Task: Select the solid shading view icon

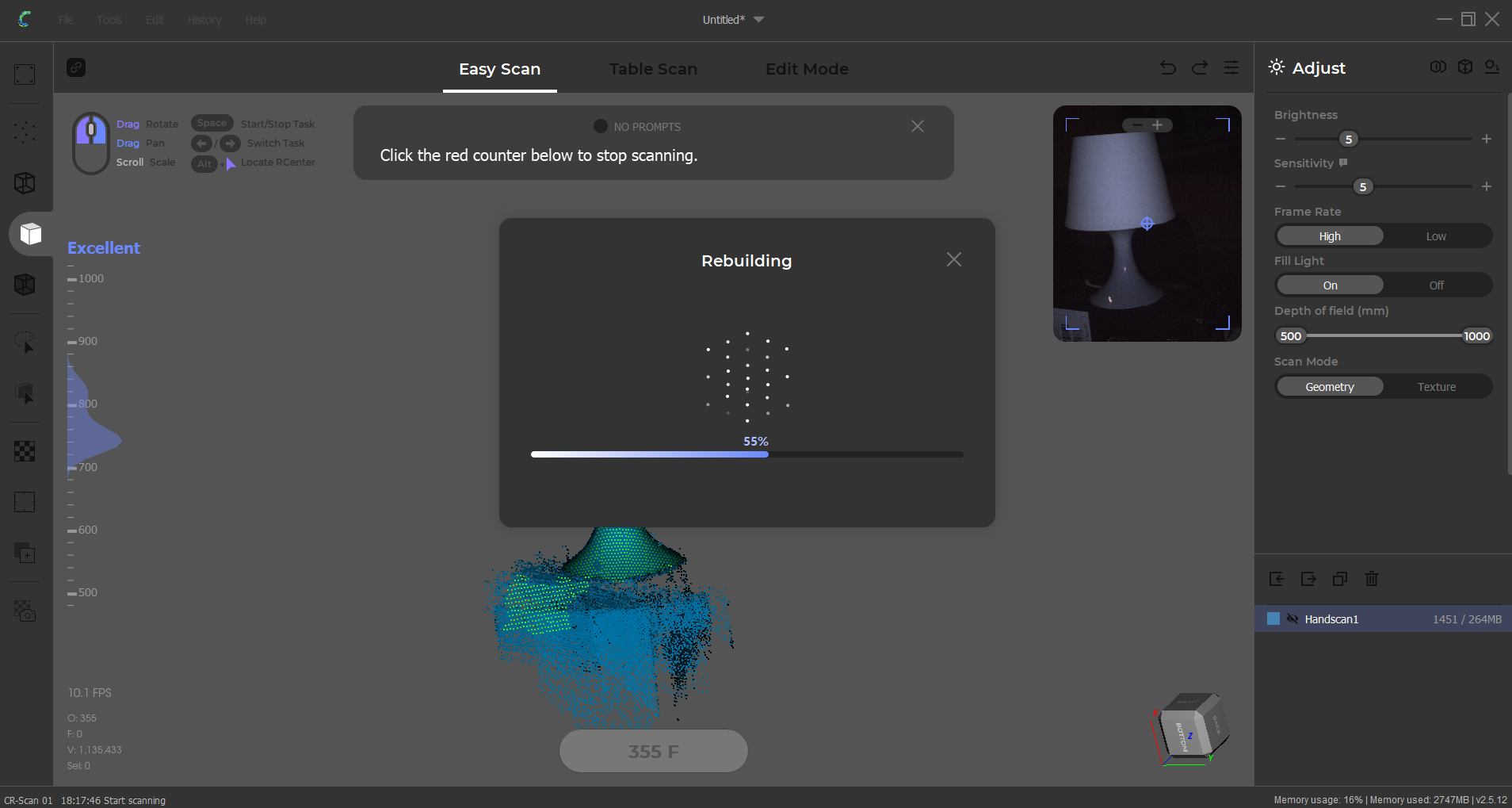Action: click(x=25, y=233)
